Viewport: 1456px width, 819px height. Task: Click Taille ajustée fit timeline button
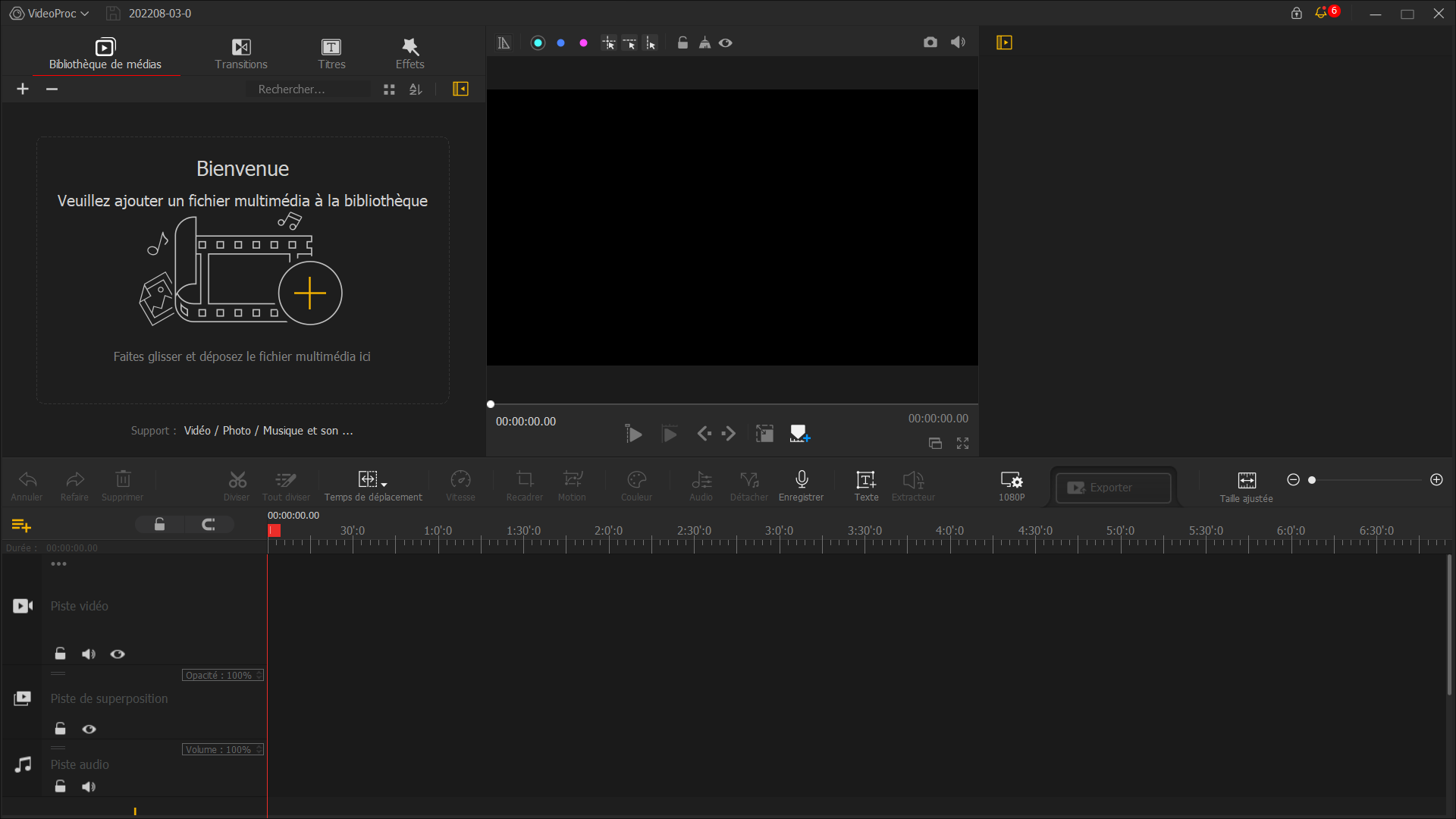point(1247,488)
